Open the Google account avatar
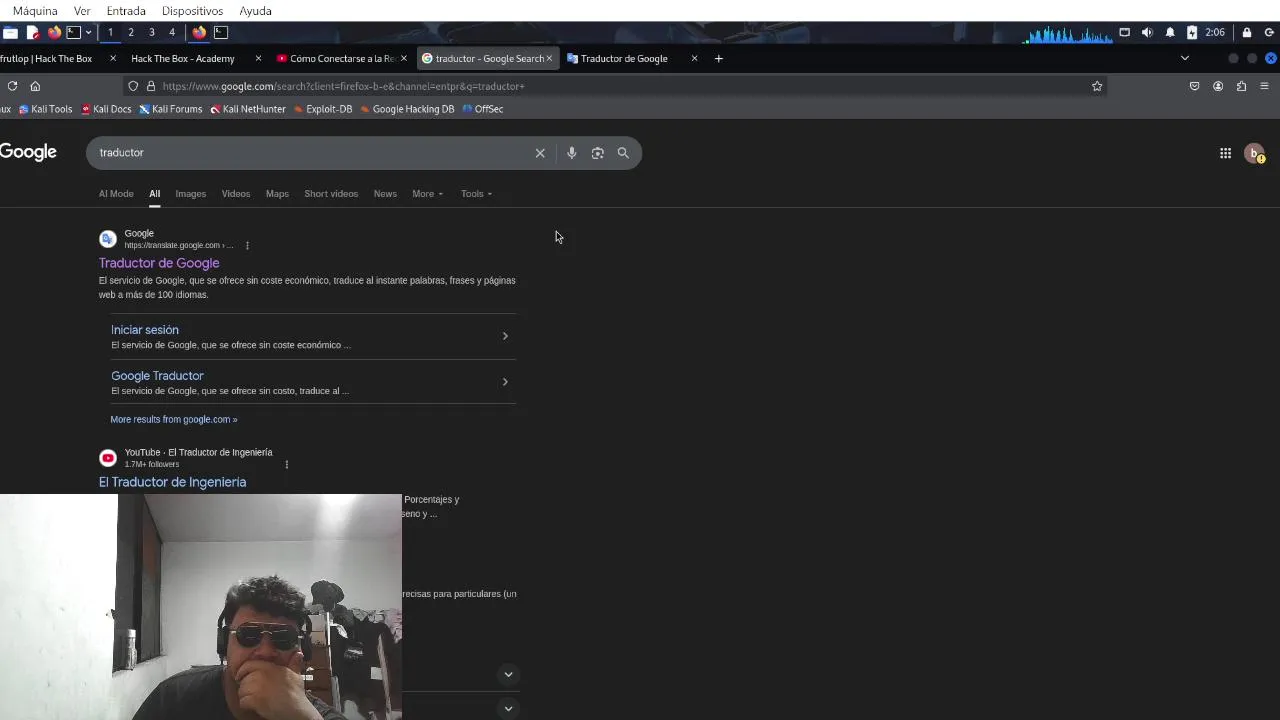The width and height of the screenshot is (1280, 720). pyautogui.click(x=1254, y=153)
